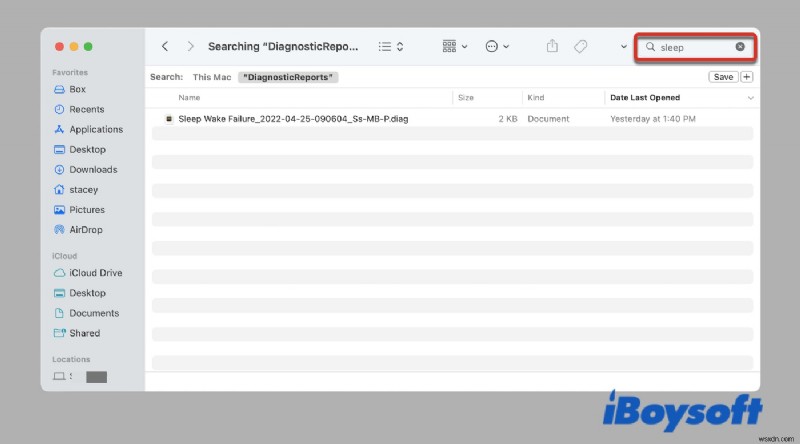Image resolution: width=800 pixels, height=444 pixels.
Task: Click the Applications sidebar icon
Action: tap(59, 130)
